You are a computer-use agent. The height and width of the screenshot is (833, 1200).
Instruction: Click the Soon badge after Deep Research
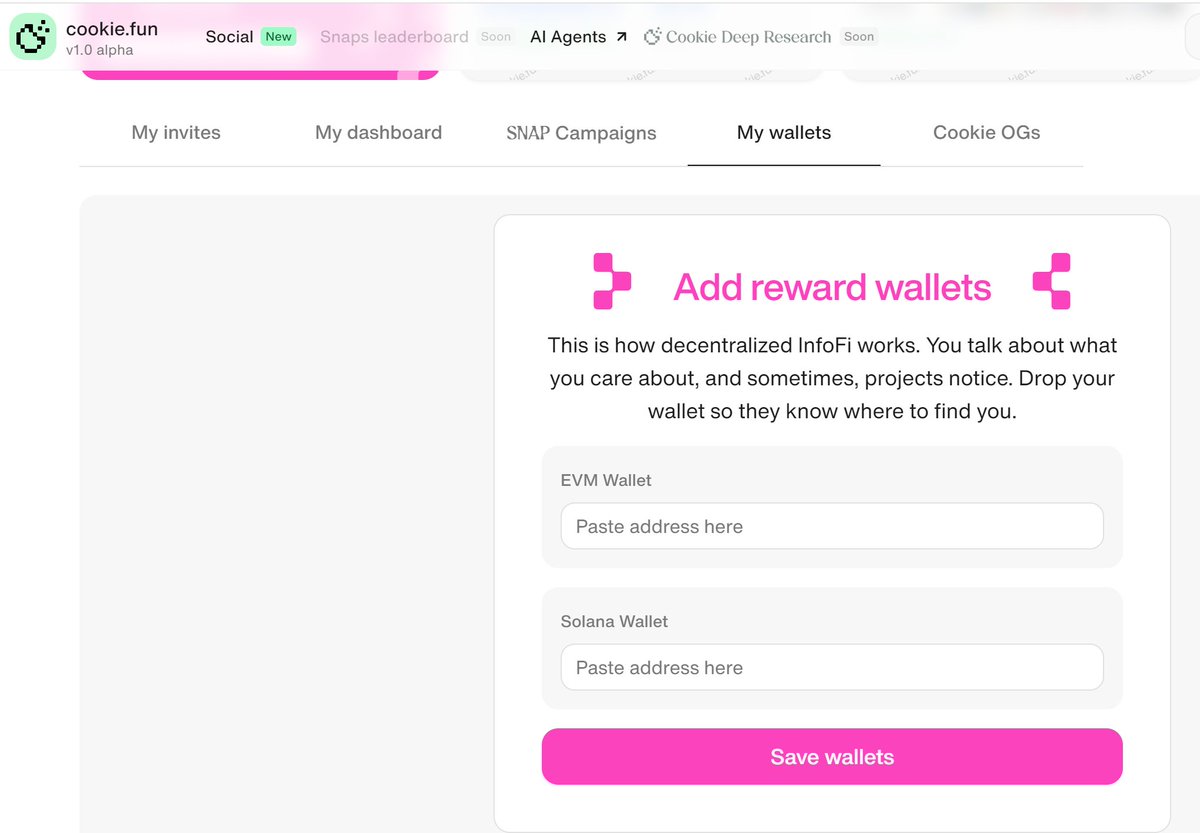coord(858,37)
